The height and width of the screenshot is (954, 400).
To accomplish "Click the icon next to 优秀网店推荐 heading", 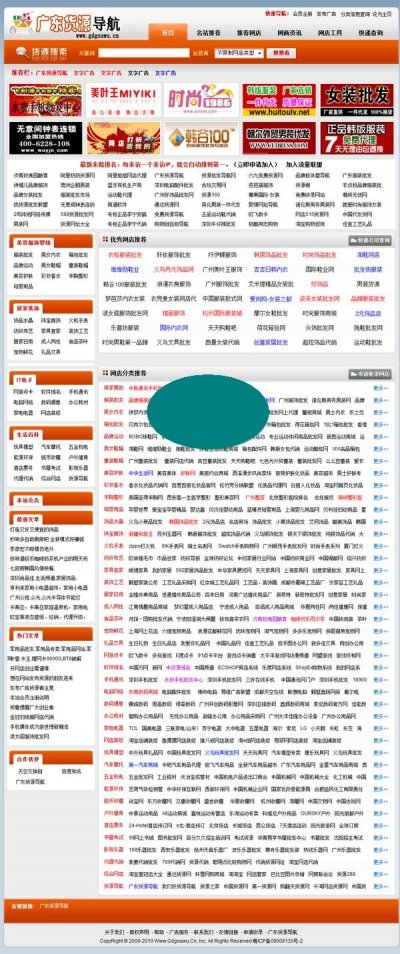I will 105,240.
